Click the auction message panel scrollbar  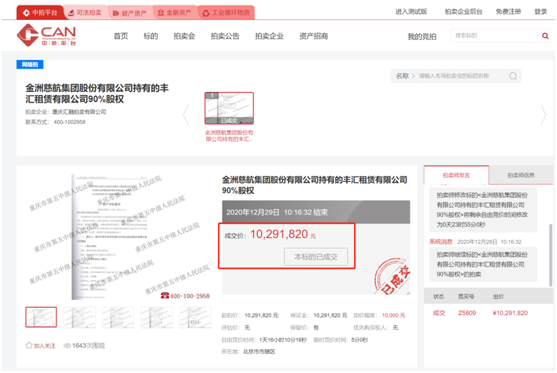pos(550,255)
